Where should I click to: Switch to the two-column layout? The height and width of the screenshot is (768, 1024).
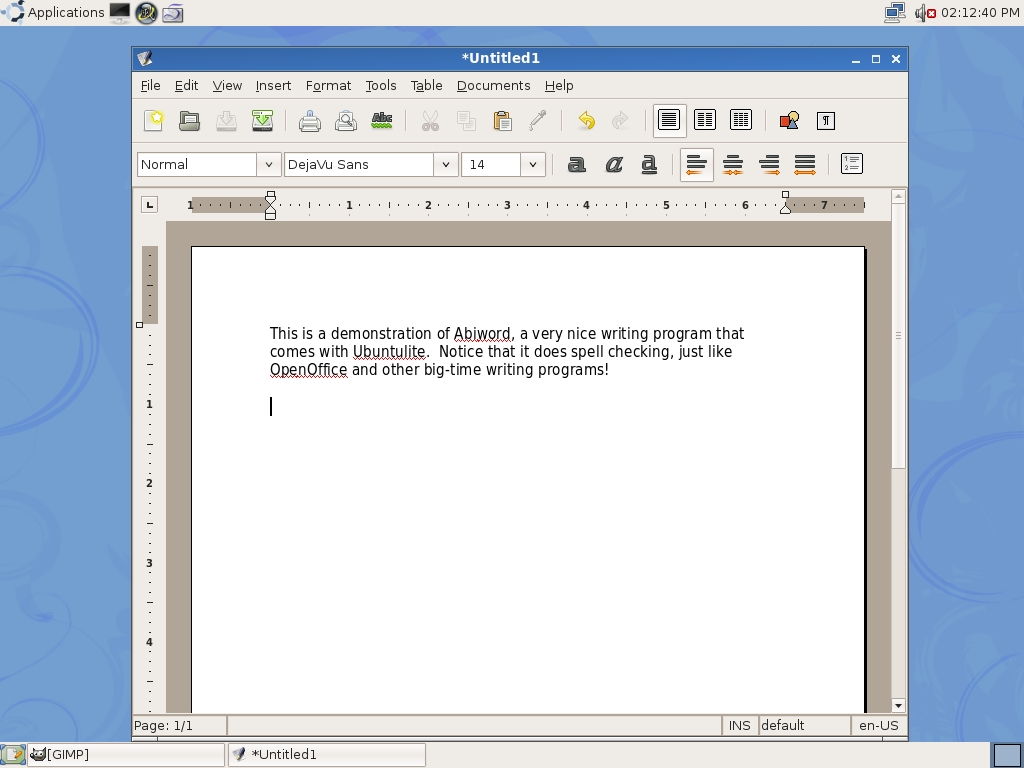tap(705, 120)
